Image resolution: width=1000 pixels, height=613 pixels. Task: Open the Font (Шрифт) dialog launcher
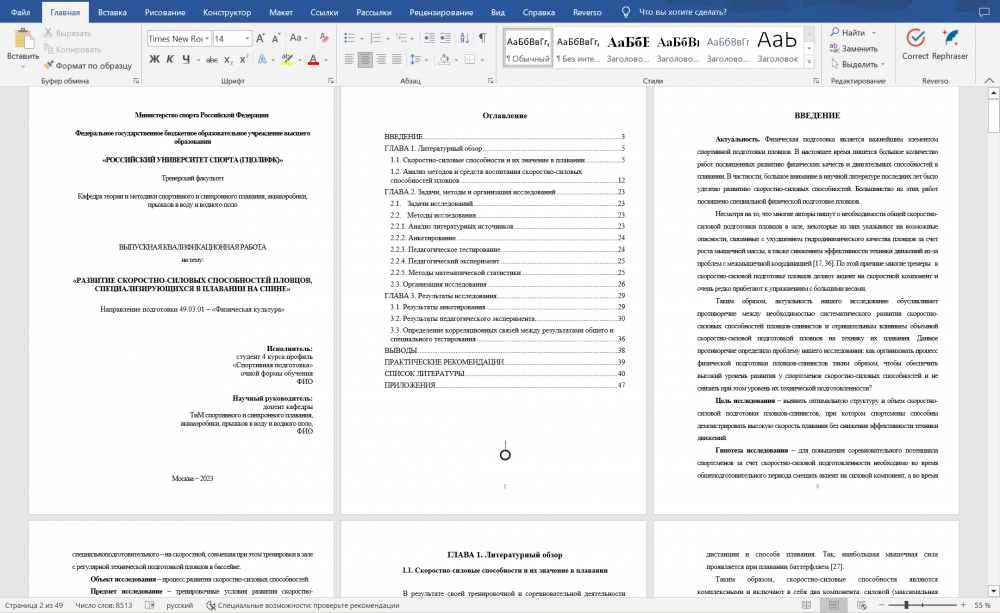click(x=330, y=81)
